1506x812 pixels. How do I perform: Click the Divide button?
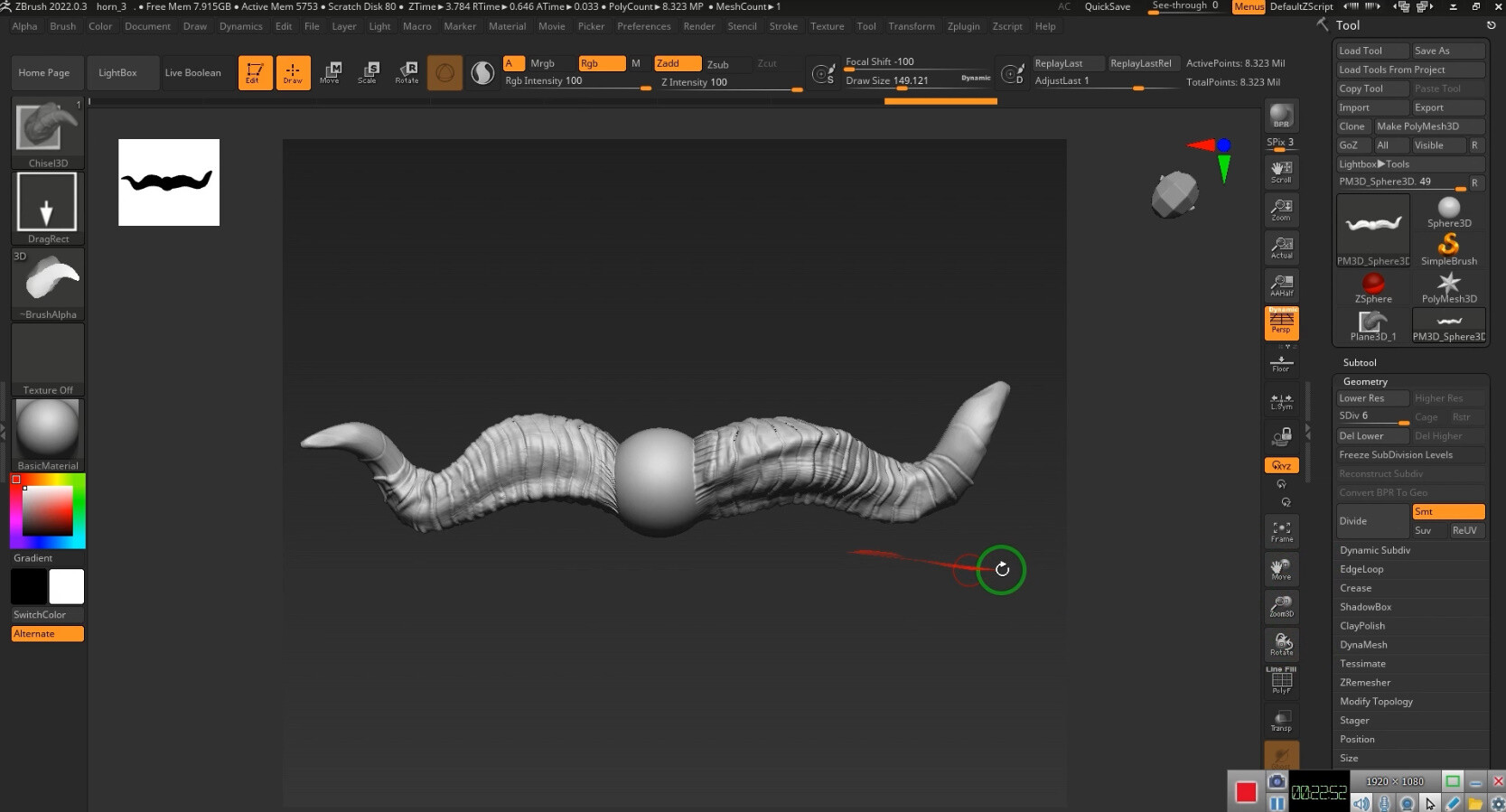coord(1372,521)
